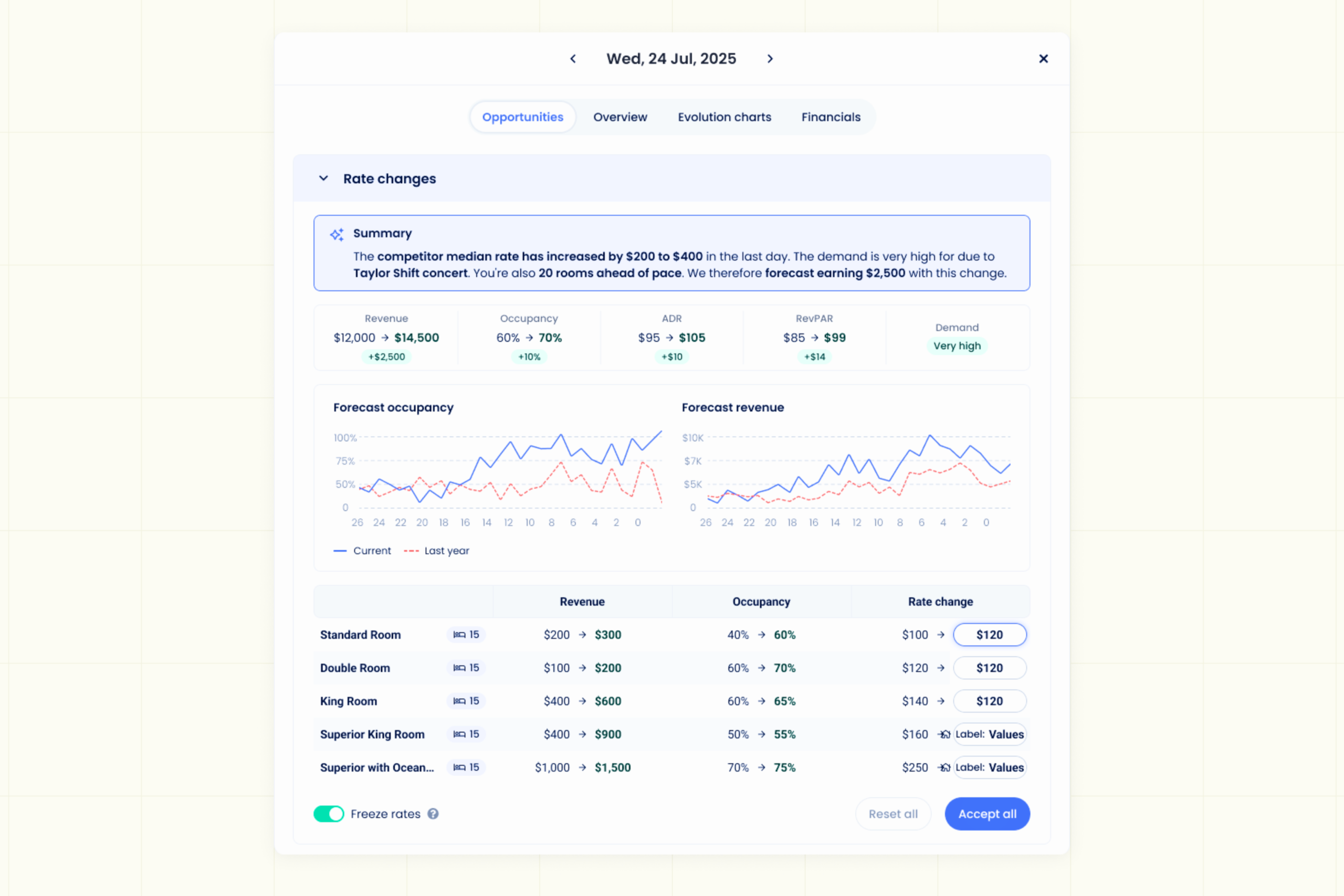
Task: Open Label Values selector for Superior with Ocean
Action: tap(990, 767)
